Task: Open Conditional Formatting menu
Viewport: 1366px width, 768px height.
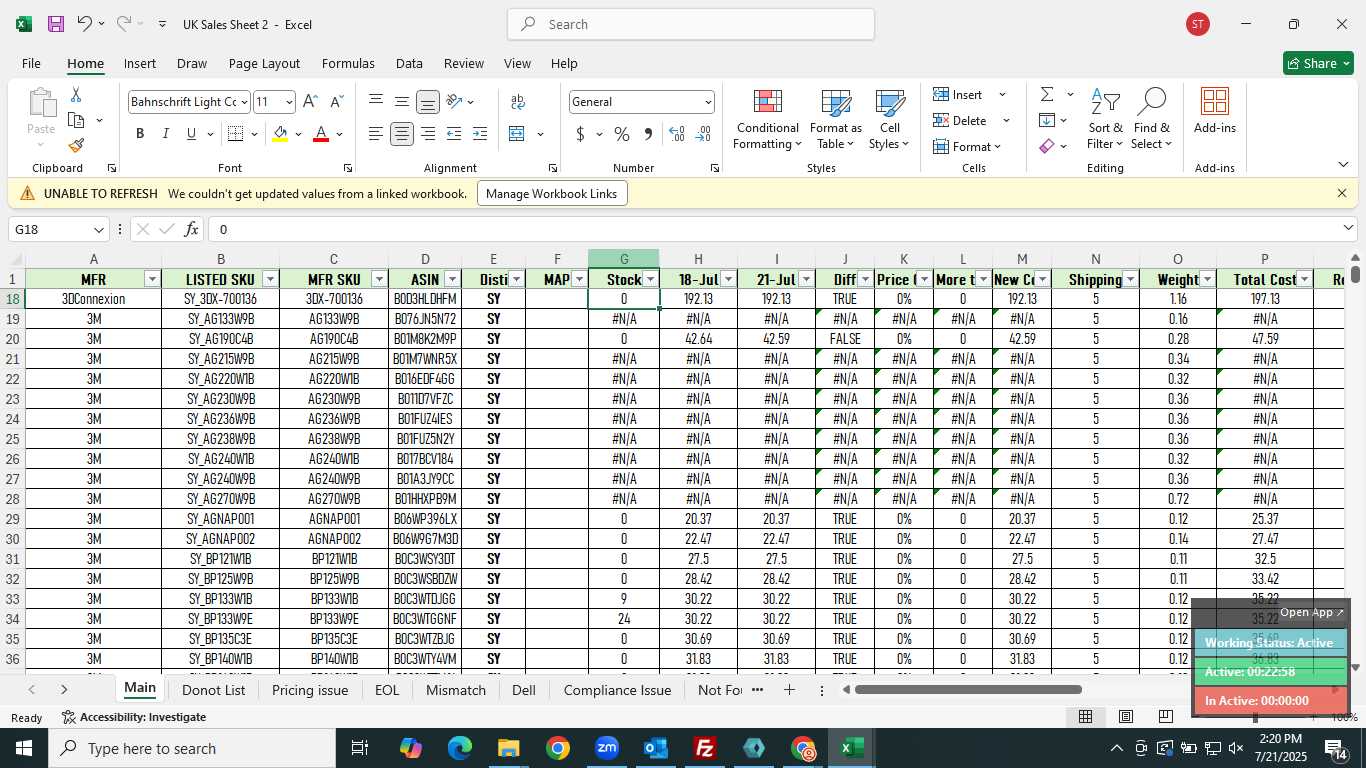Action: point(767,120)
